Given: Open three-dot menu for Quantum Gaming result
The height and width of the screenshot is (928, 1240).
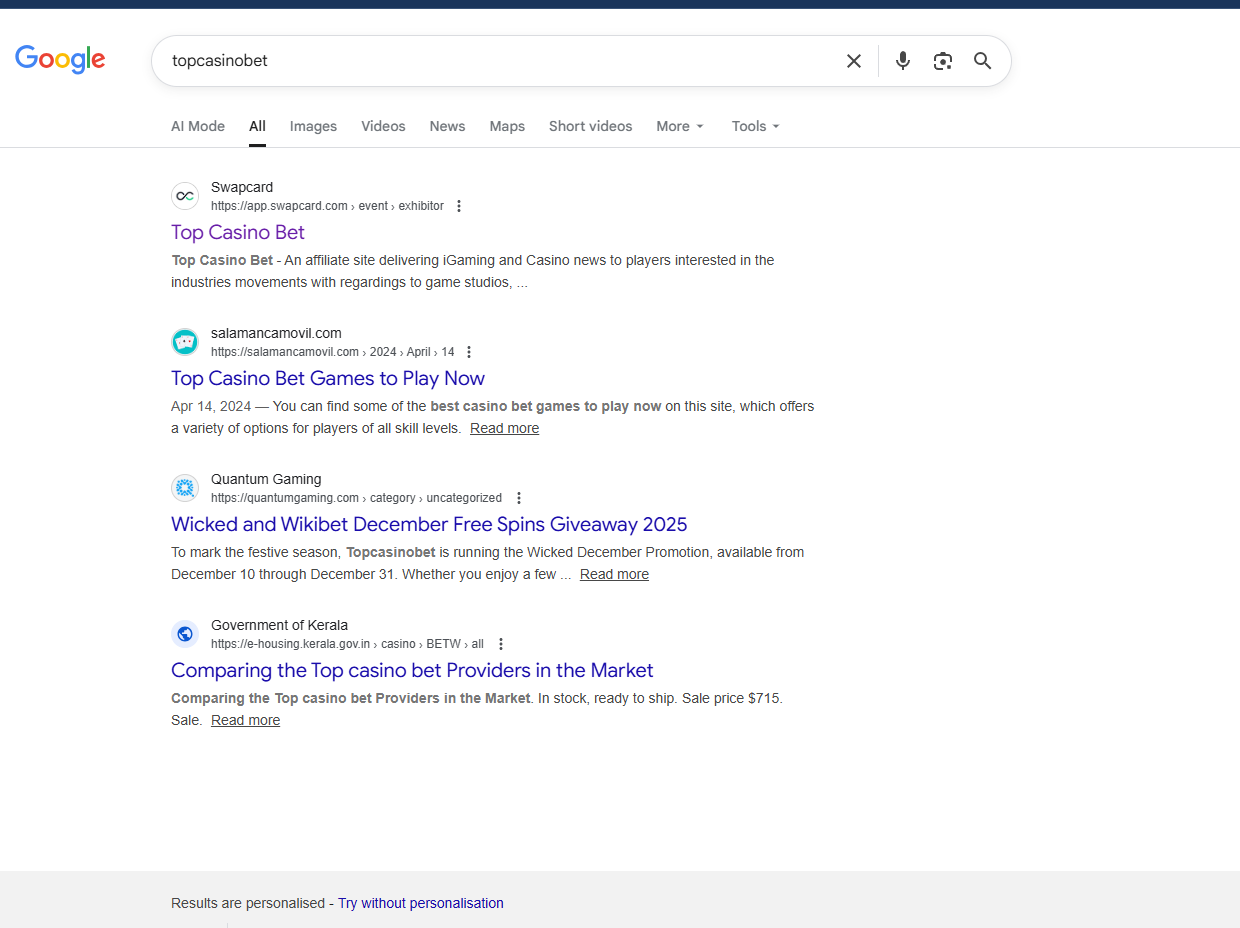Looking at the screenshot, I should click(x=518, y=498).
